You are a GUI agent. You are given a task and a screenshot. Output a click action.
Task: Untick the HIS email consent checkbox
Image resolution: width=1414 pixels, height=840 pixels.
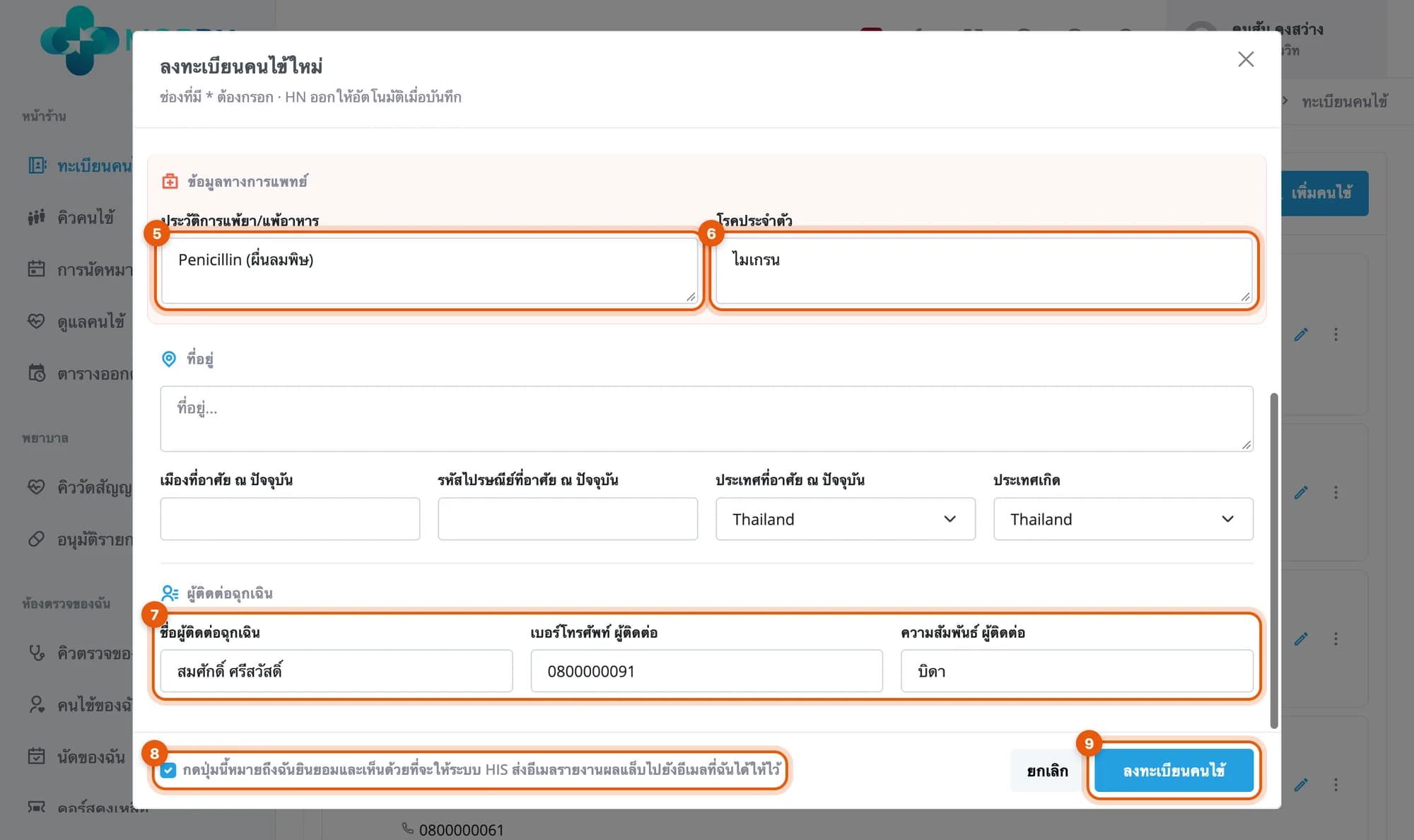pos(168,770)
